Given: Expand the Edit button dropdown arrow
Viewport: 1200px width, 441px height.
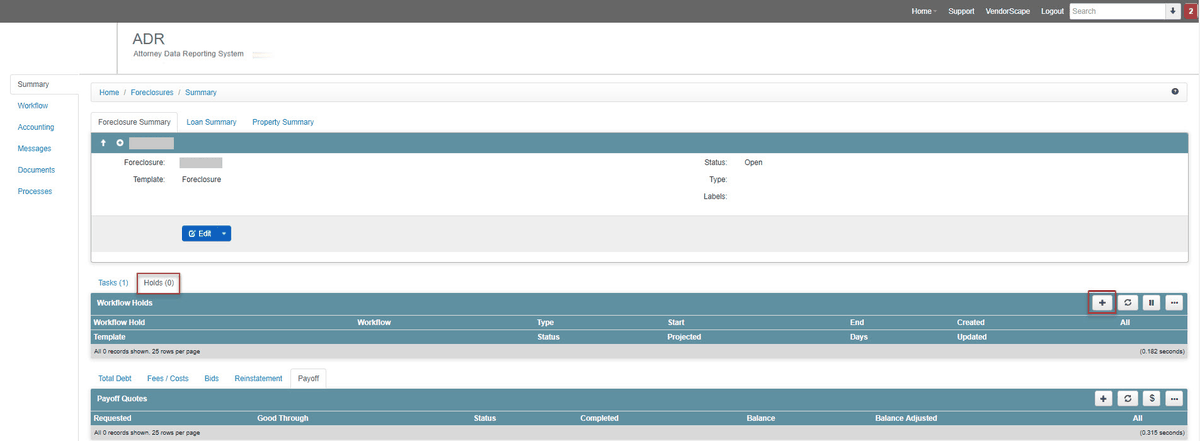Looking at the screenshot, I should 224,233.
